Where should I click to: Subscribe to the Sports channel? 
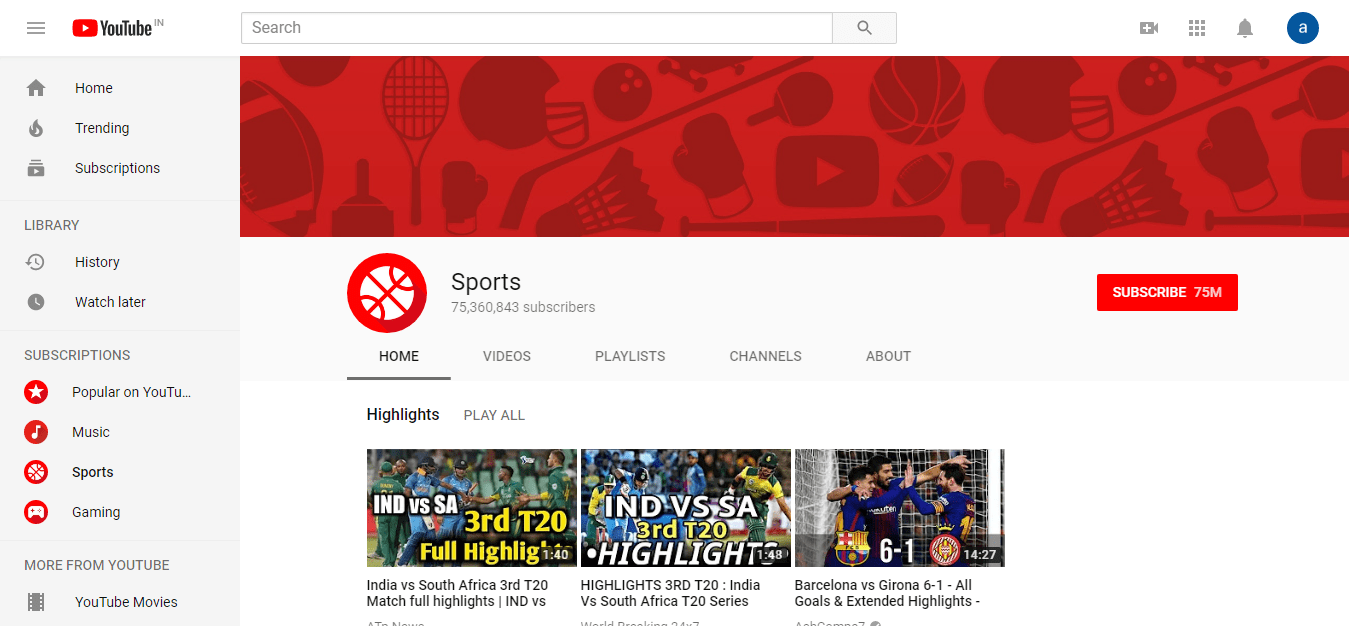(1167, 292)
